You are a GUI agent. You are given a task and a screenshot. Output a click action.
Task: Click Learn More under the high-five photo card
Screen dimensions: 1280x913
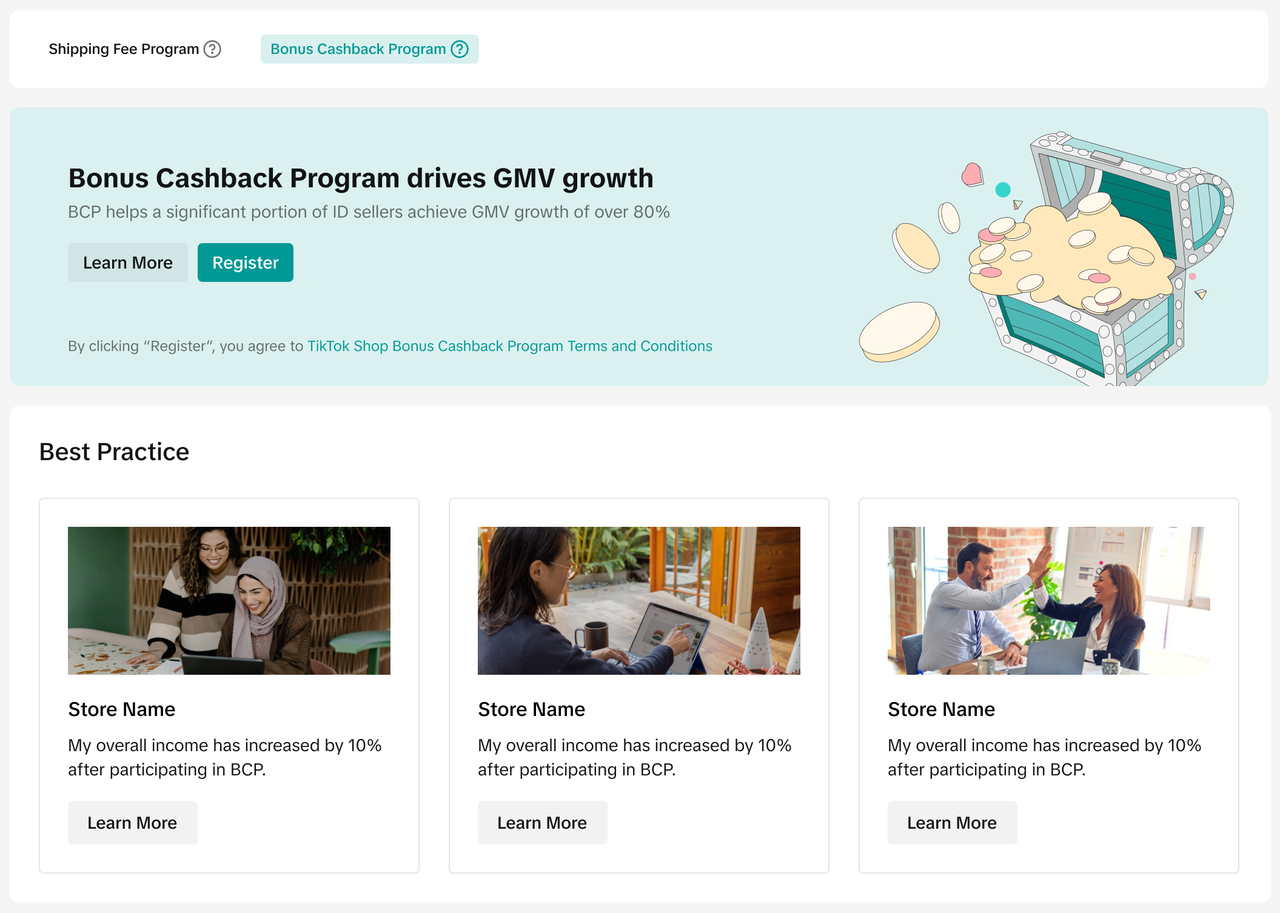point(952,823)
